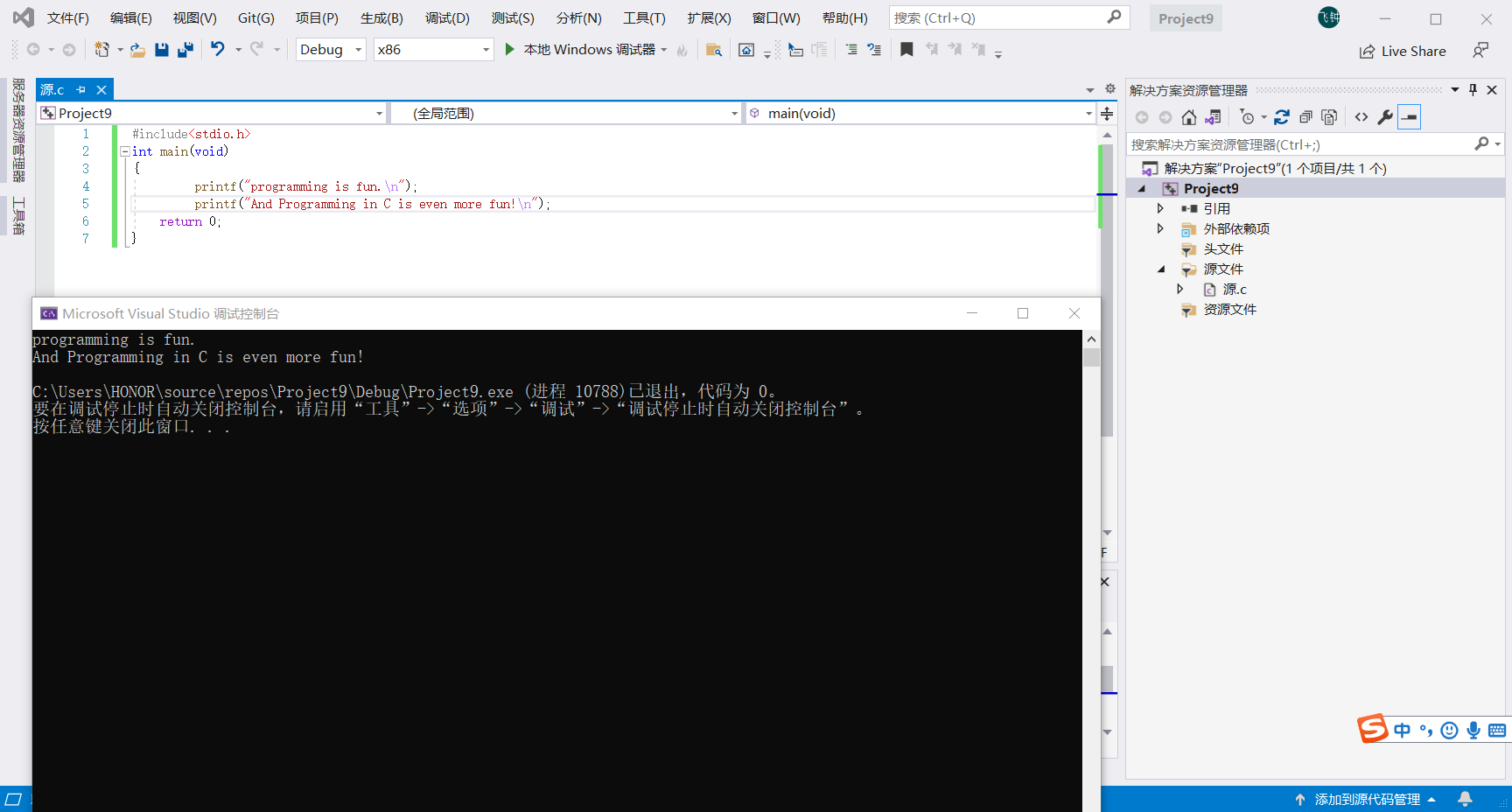Image resolution: width=1512 pixels, height=812 pixels.
Task: Open Properties with the wrench icon
Action: [x=1385, y=117]
